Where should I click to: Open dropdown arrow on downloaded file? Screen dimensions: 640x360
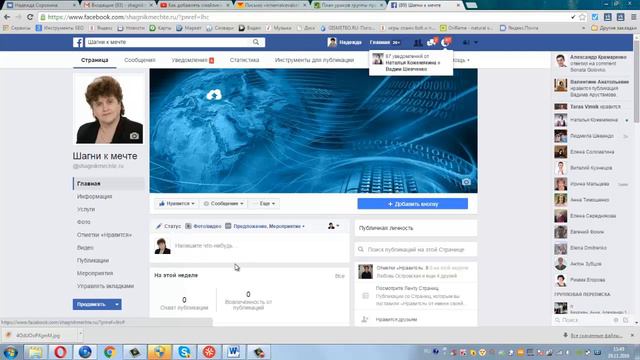tap(80, 335)
